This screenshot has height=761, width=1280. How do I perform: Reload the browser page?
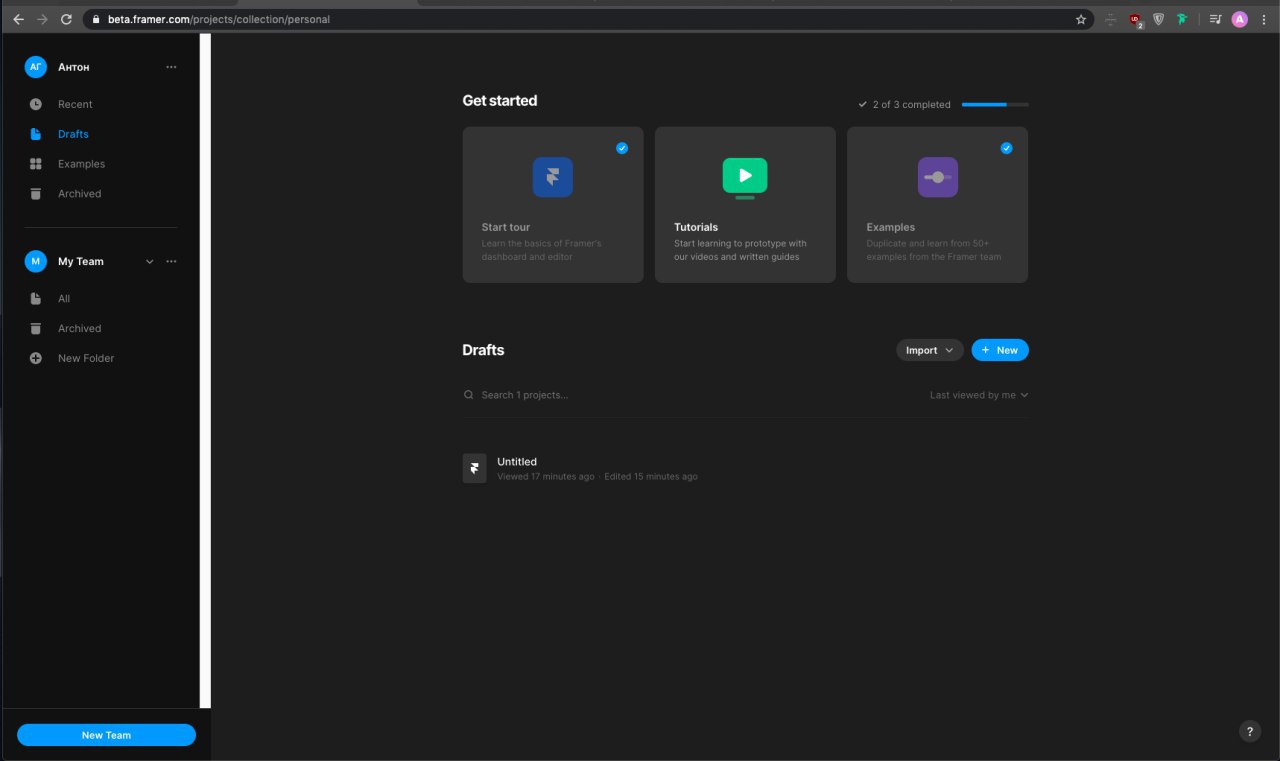[66, 19]
